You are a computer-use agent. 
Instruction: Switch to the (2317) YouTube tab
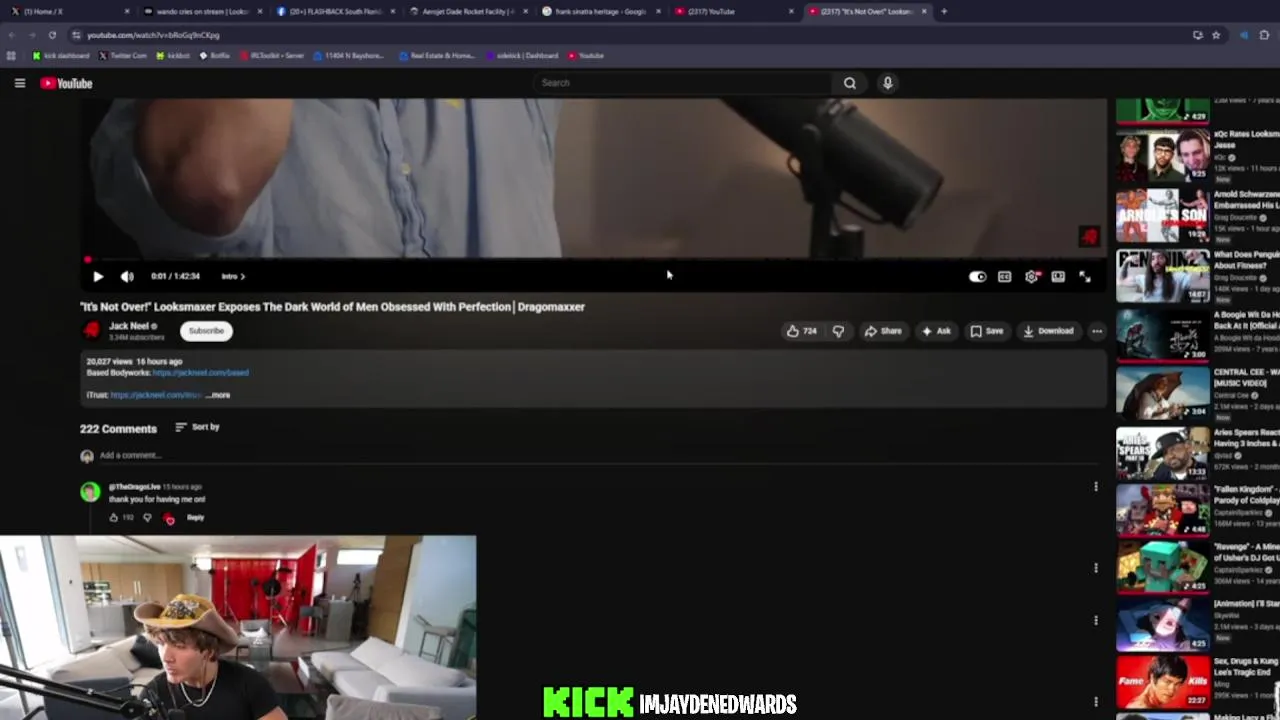click(734, 11)
